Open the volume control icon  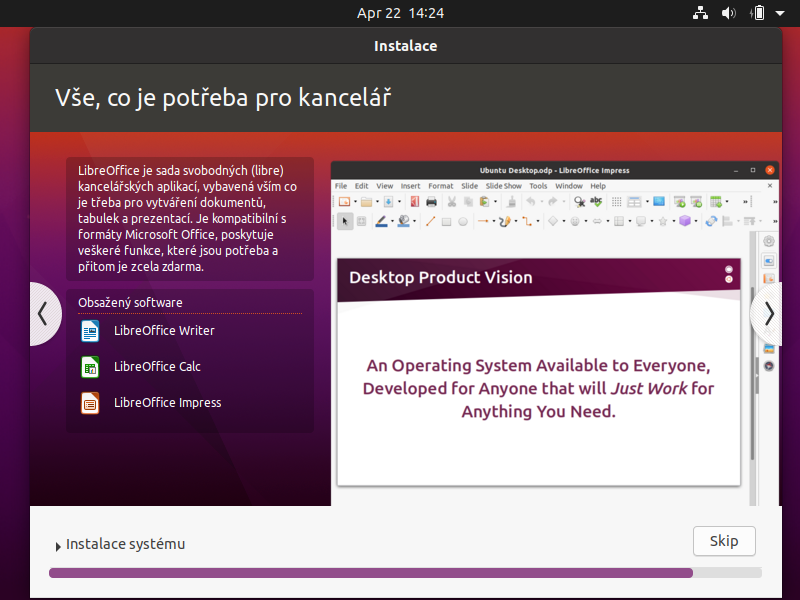pyautogui.click(x=729, y=13)
